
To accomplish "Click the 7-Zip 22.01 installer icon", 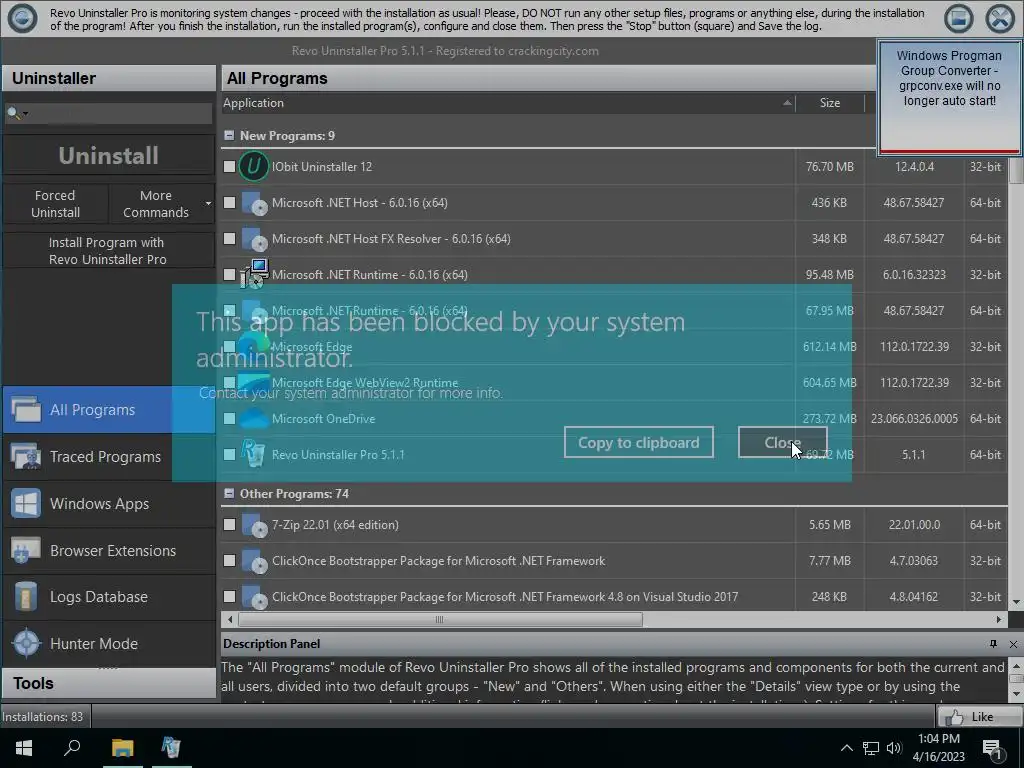I will click(x=254, y=525).
